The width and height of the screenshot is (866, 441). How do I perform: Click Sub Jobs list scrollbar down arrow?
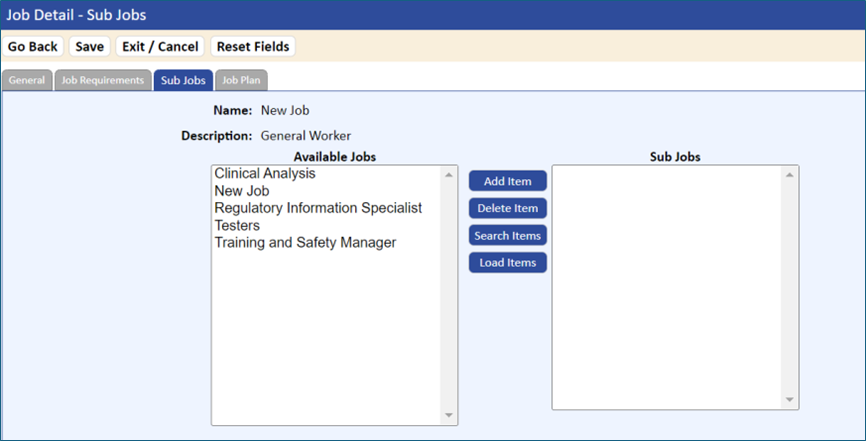[790, 400]
